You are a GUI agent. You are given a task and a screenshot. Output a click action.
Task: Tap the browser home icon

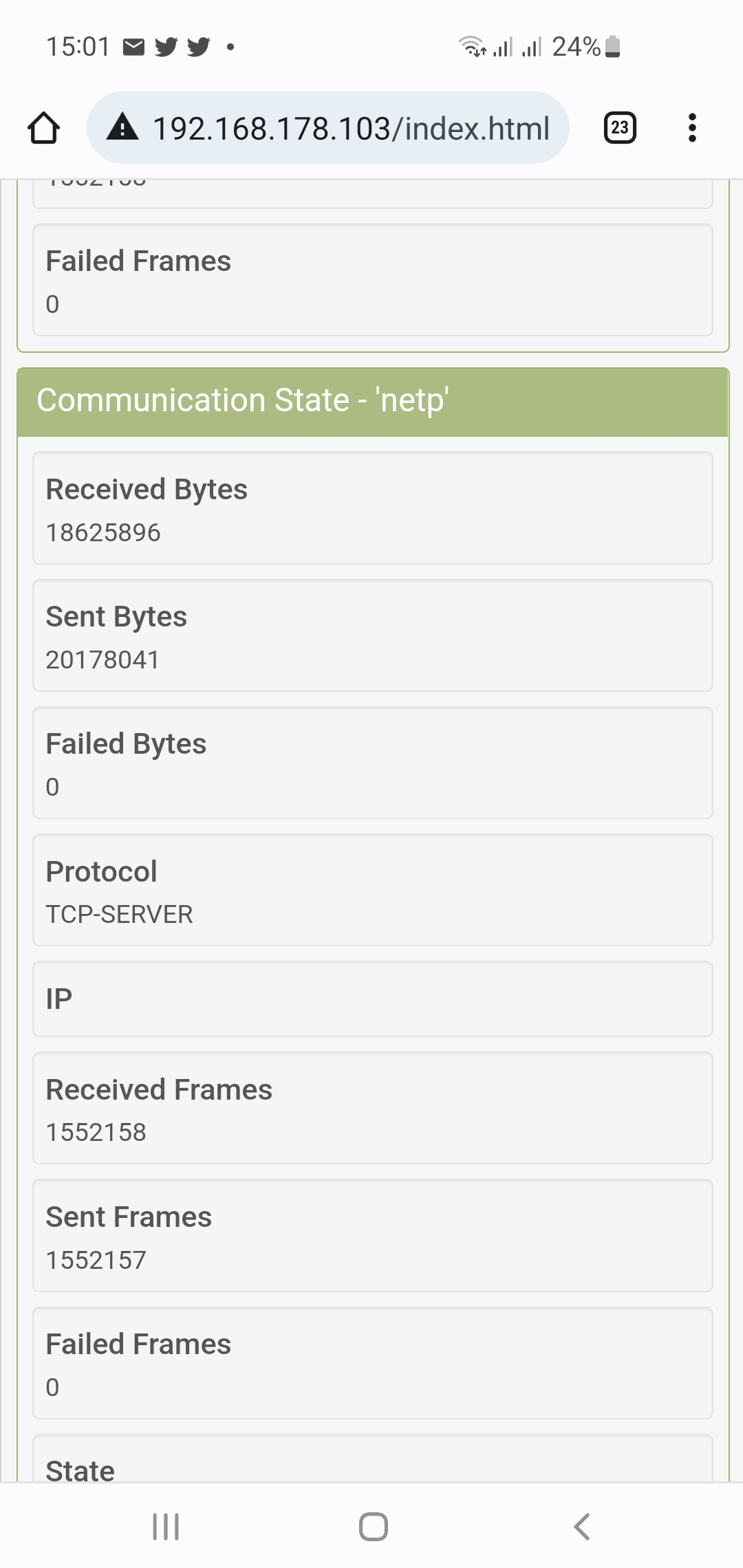(x=43, y=128)
